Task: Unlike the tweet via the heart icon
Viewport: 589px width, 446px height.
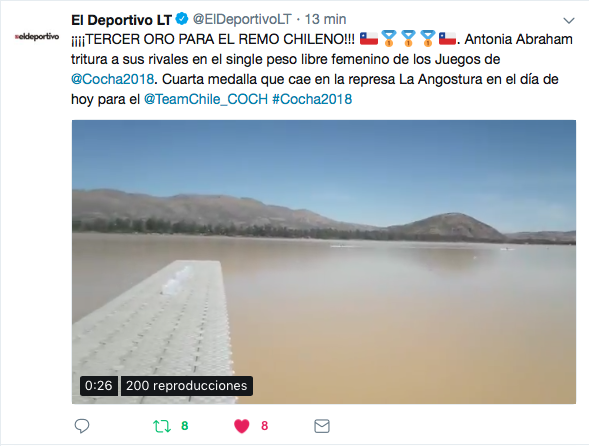Action: (242, 426)
